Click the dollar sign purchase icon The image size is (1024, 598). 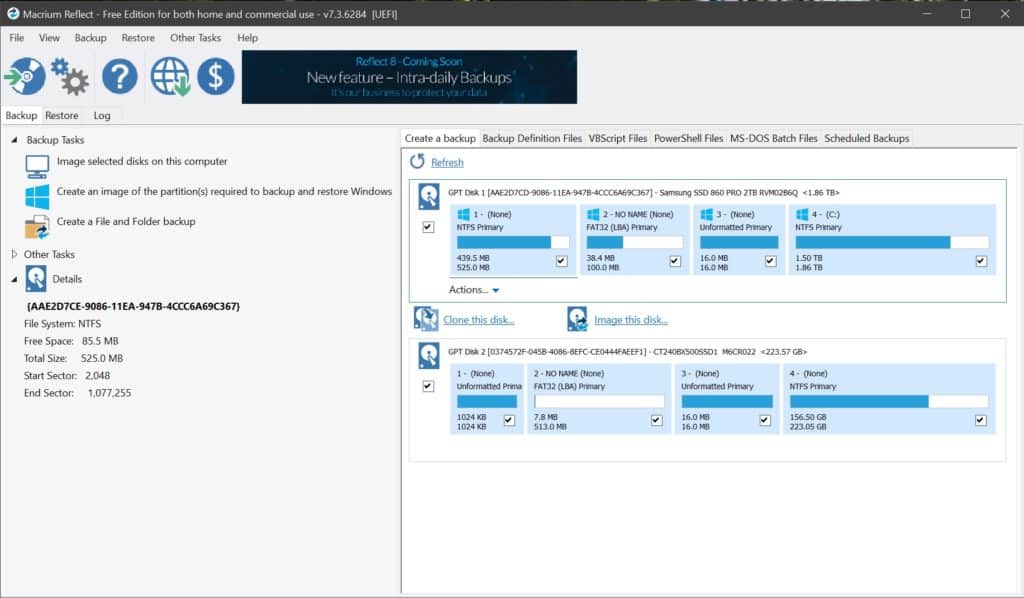(216, 76)
